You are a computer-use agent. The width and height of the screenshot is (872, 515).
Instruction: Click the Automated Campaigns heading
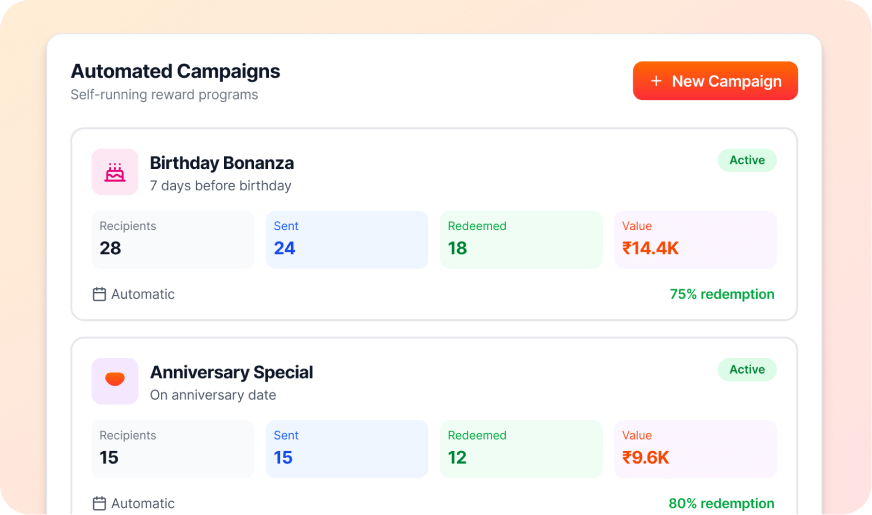pos(175,71)
